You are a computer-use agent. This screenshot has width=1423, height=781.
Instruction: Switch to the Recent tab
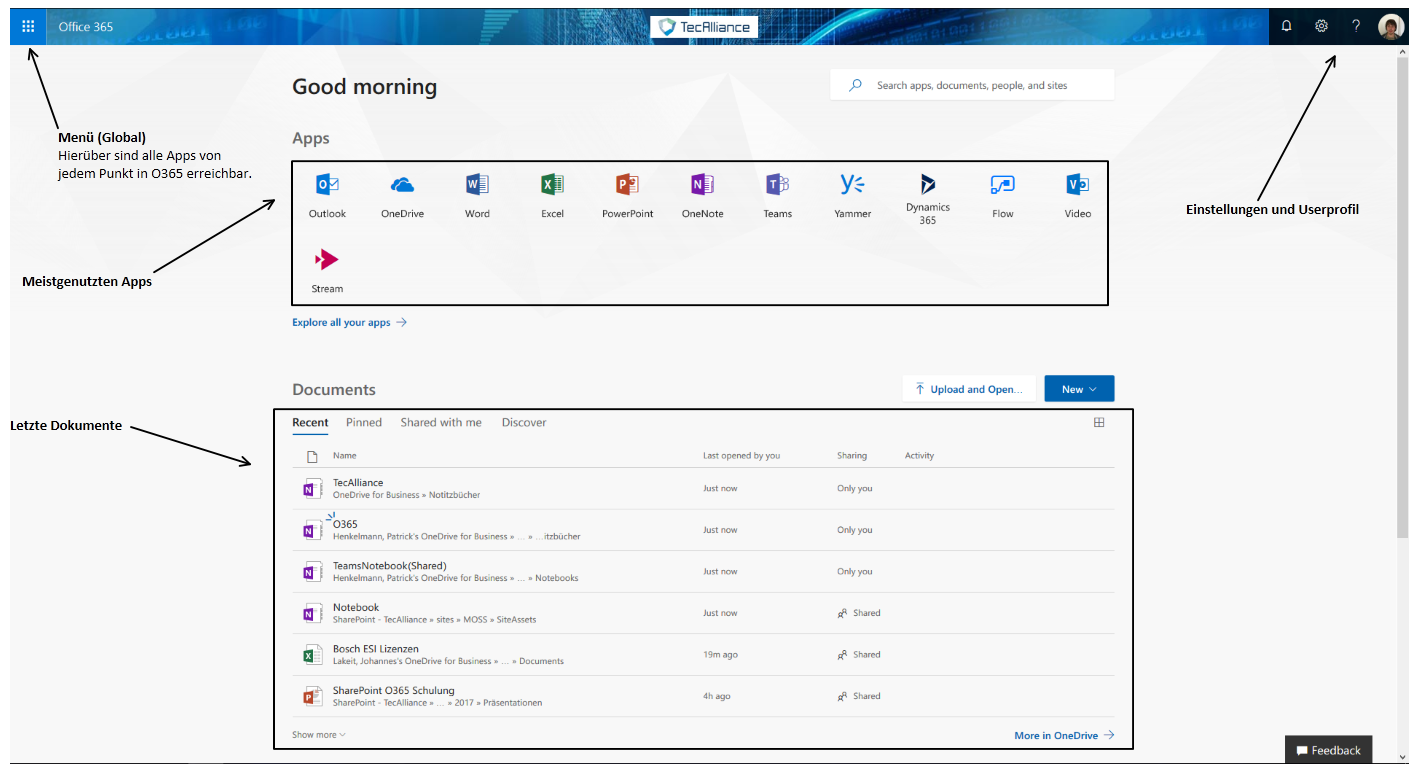click(310, 423)
